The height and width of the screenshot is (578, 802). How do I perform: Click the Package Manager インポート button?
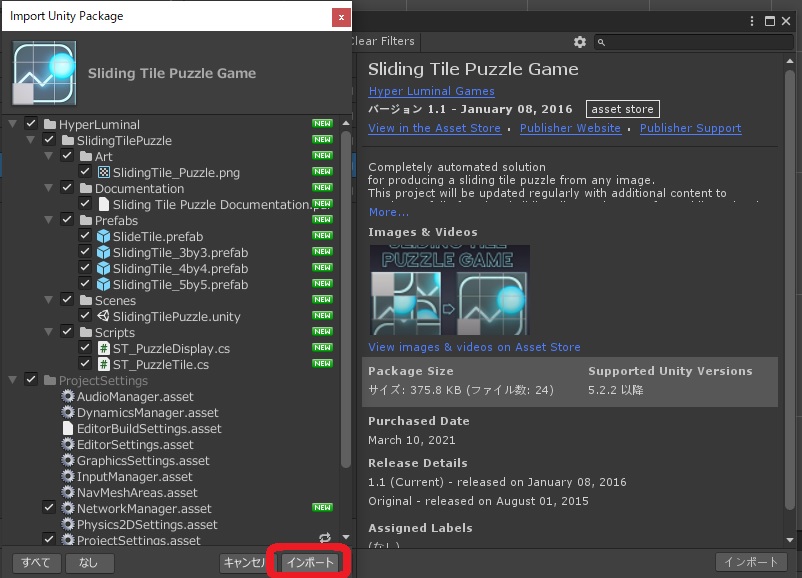[751, 562]
